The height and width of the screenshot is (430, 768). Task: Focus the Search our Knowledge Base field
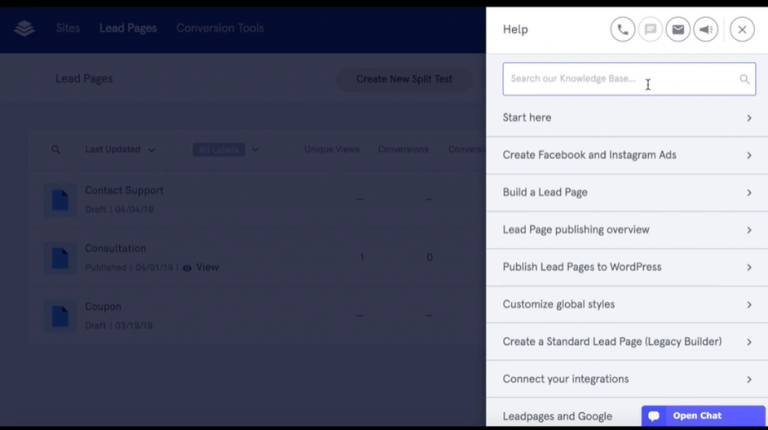point(629,79)
